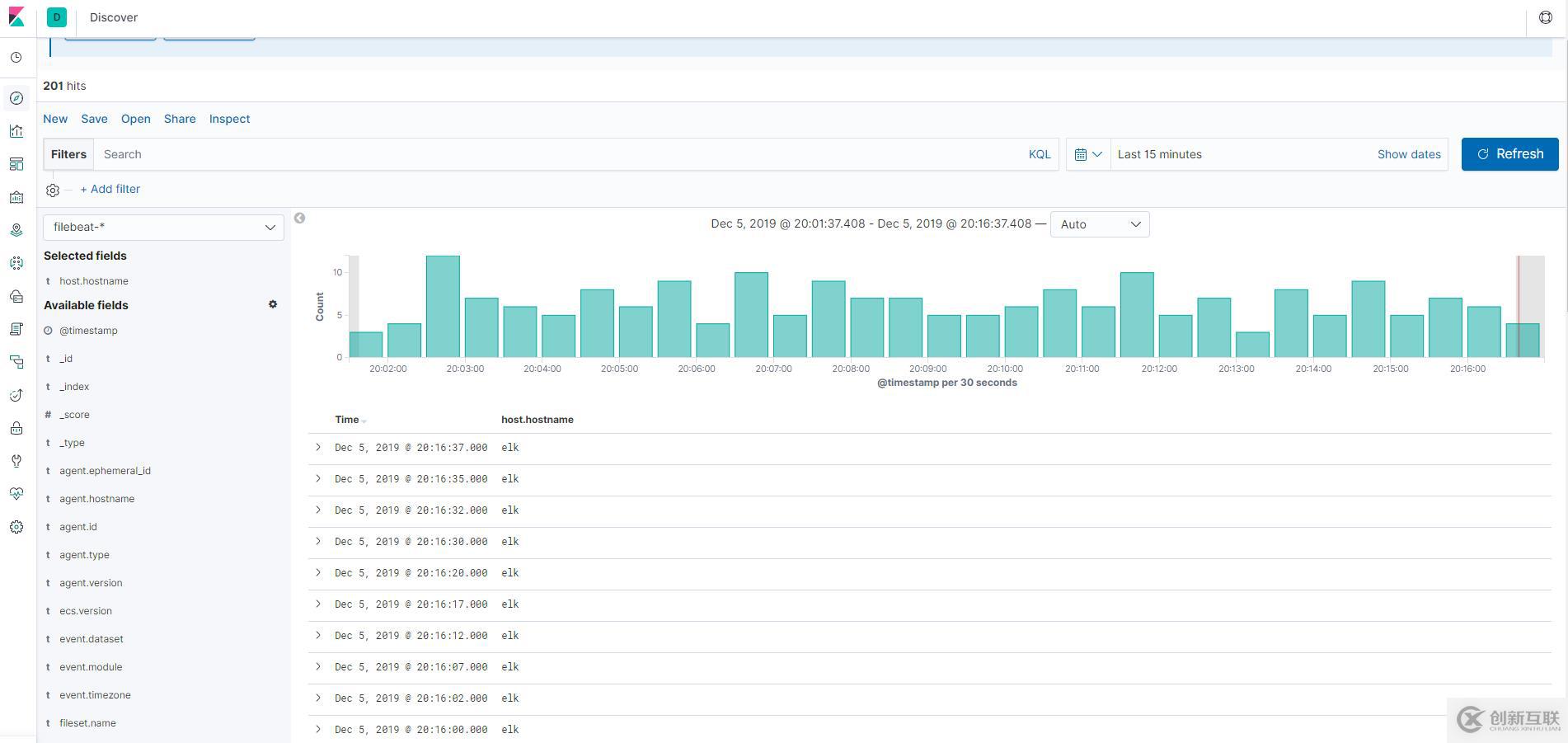Open Available fields settings gear

[x=273, y=304]
